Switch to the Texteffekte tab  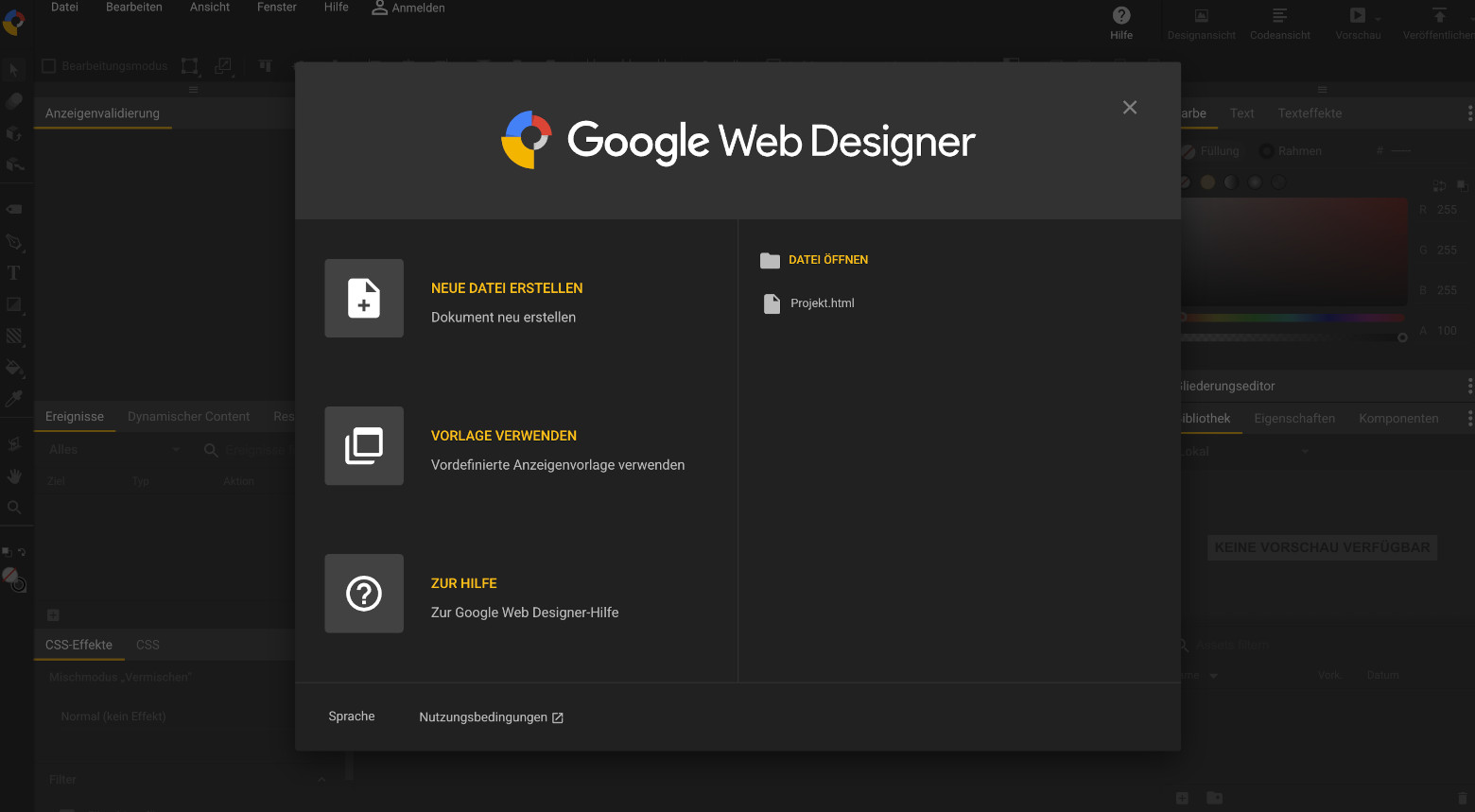tap(1310, 113)
